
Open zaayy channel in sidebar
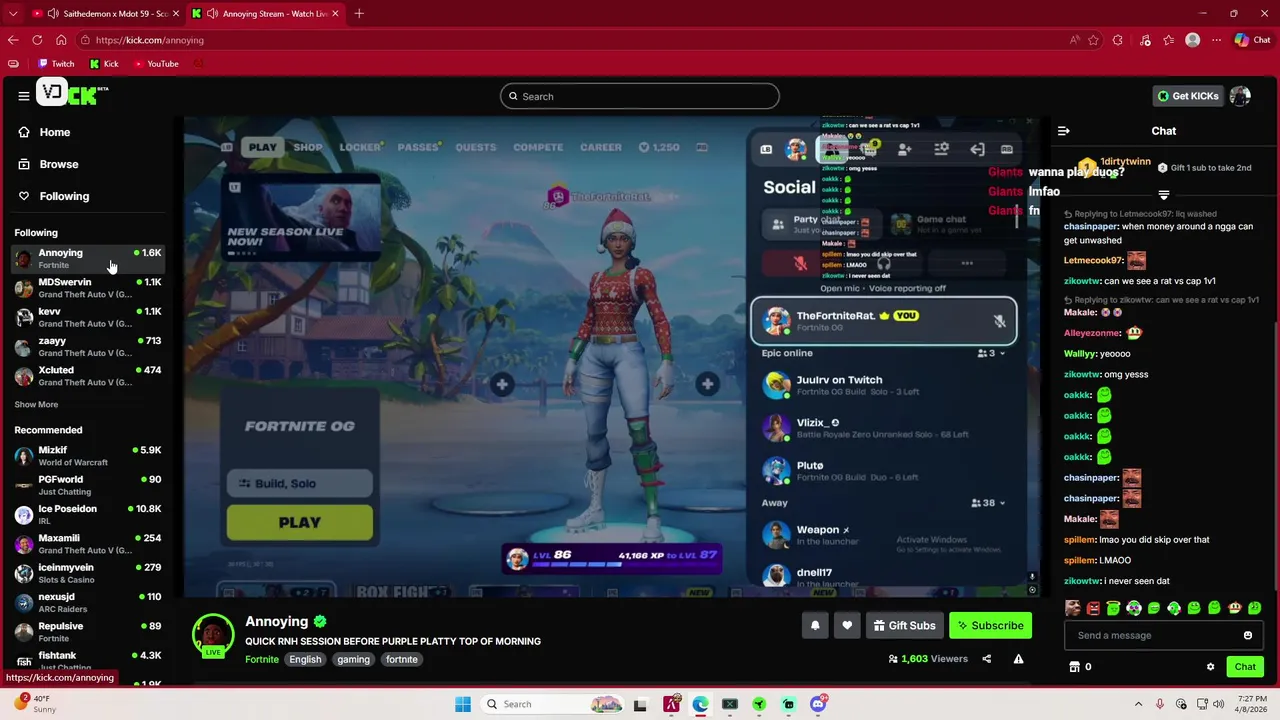(88, 346)
